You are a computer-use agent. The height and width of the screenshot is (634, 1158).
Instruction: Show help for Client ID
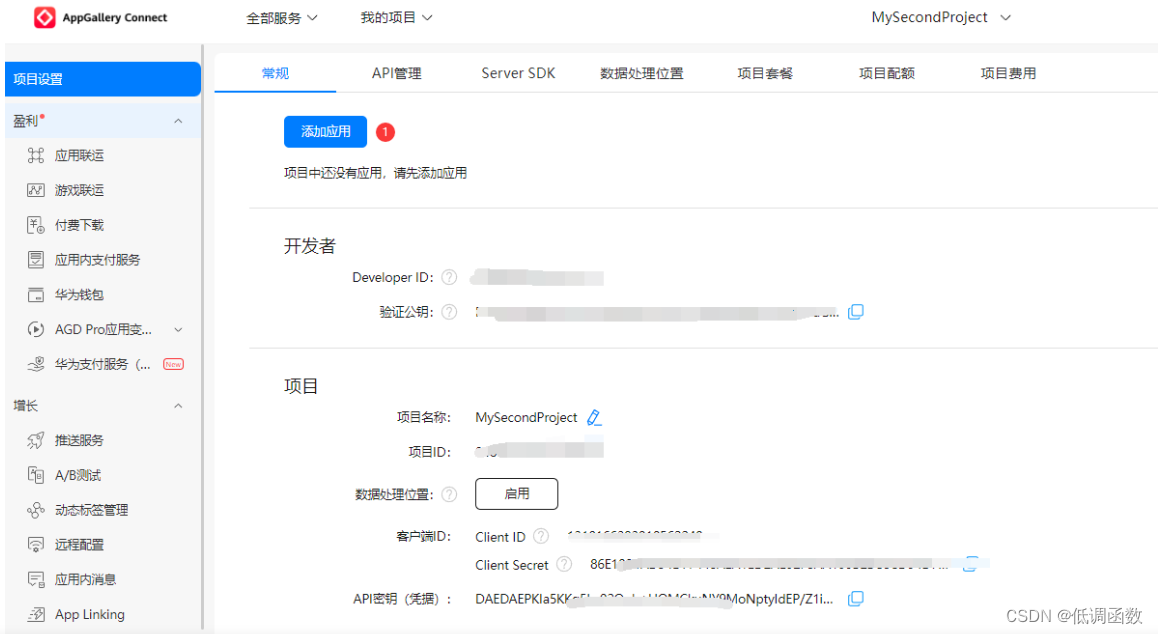click(x=541, y=536)
